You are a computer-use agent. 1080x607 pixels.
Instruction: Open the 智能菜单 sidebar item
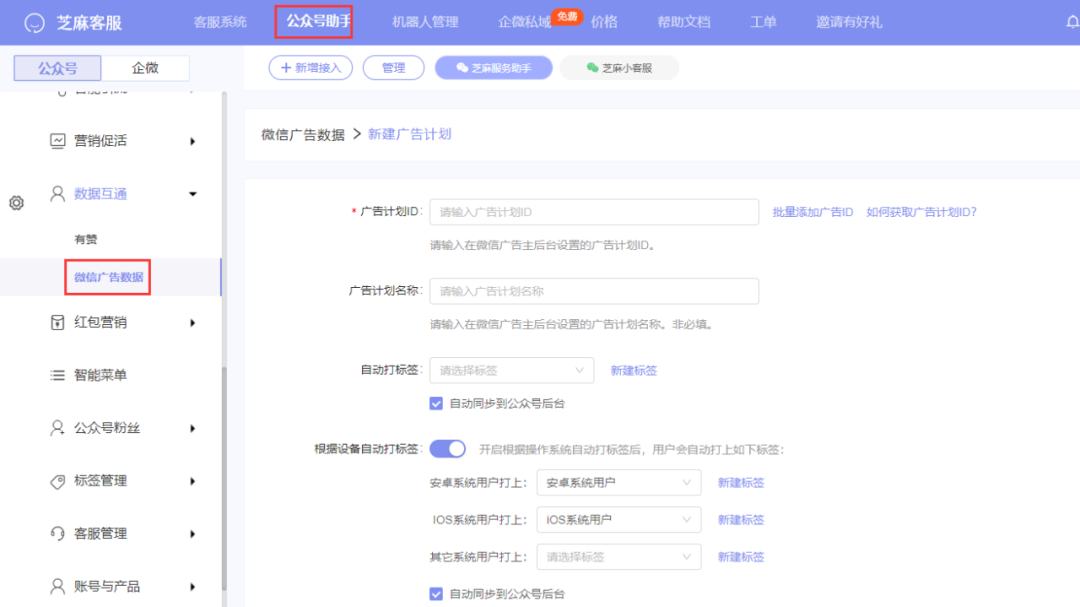click(x=101, y=375)
